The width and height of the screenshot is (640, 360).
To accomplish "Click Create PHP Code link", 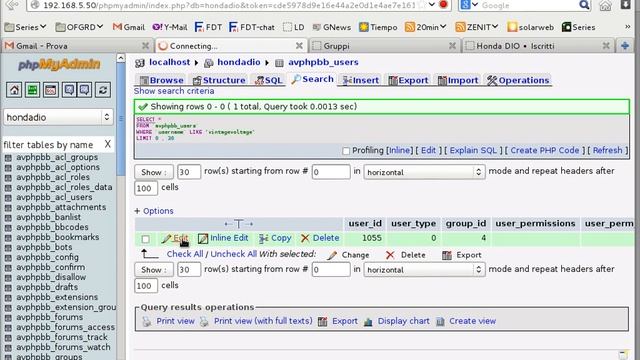I will click(544, 150).
